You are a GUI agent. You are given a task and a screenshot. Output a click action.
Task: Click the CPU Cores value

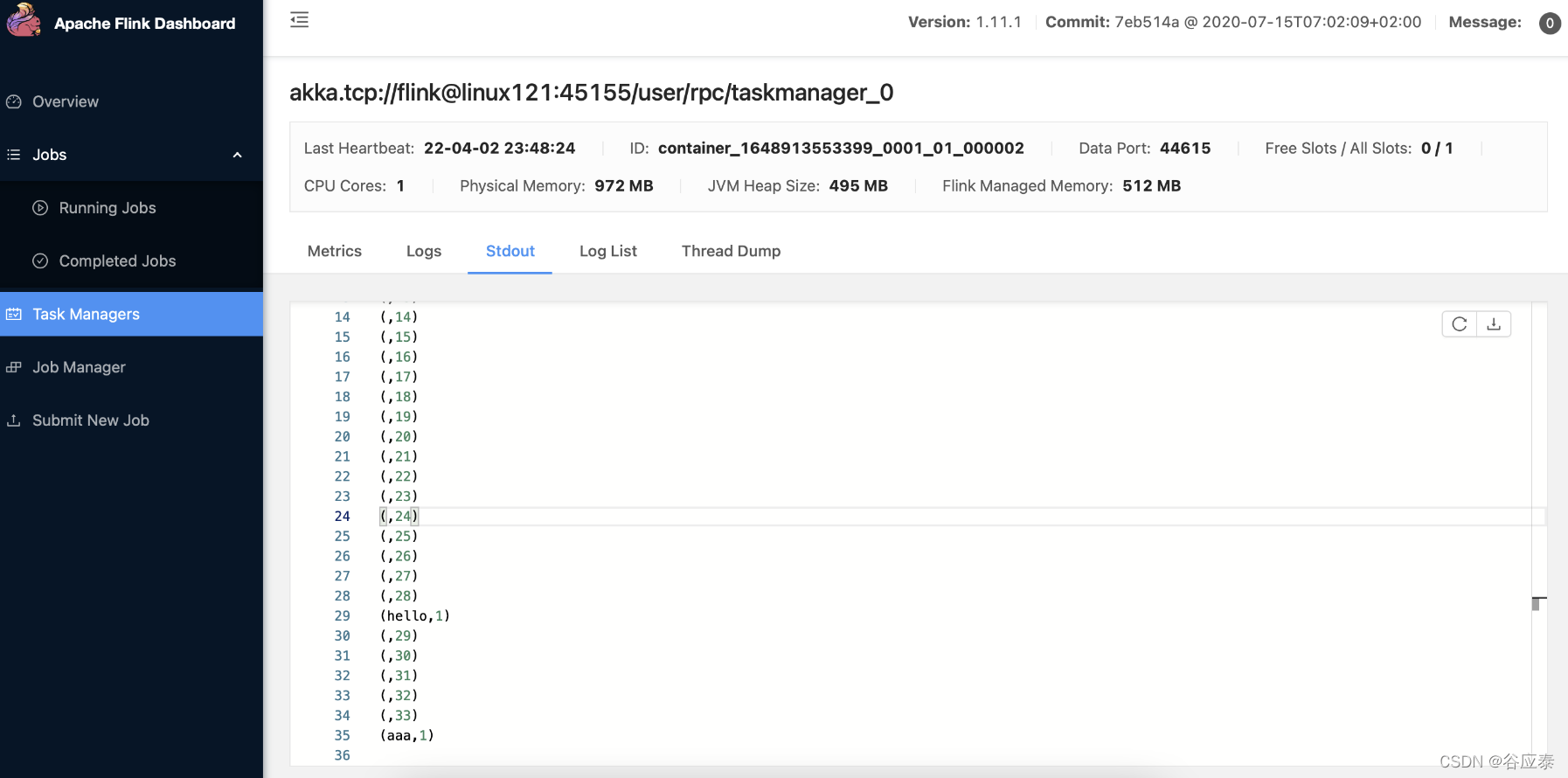click(x=400, y=186)
